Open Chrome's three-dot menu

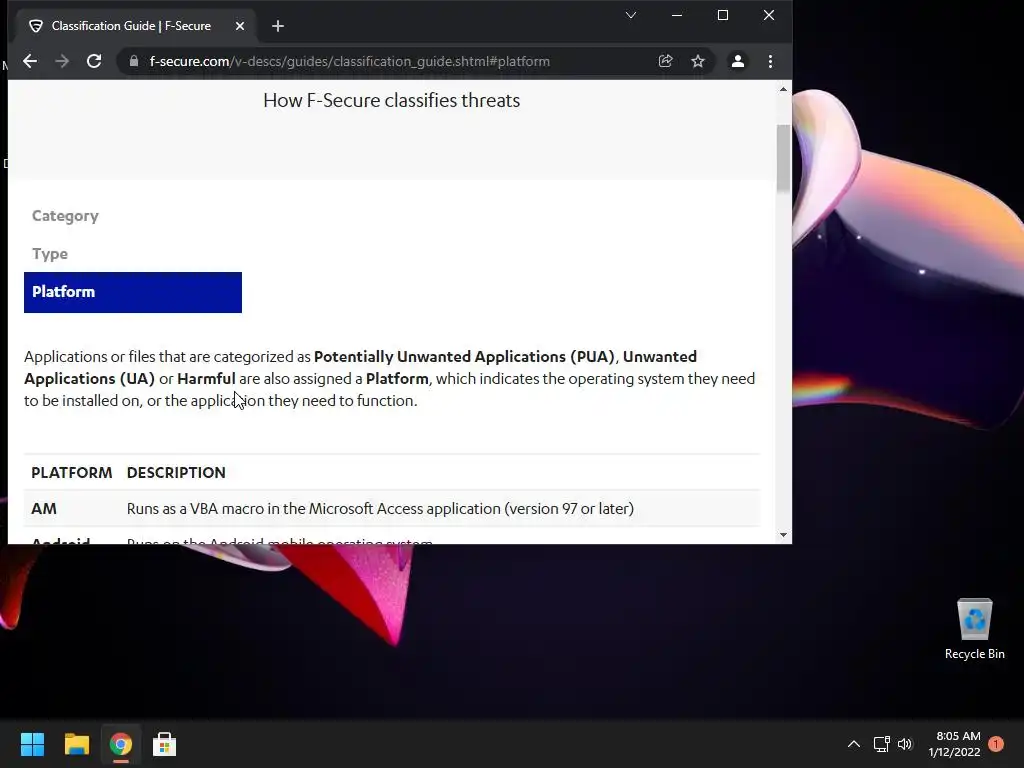(x=771, y=61)
